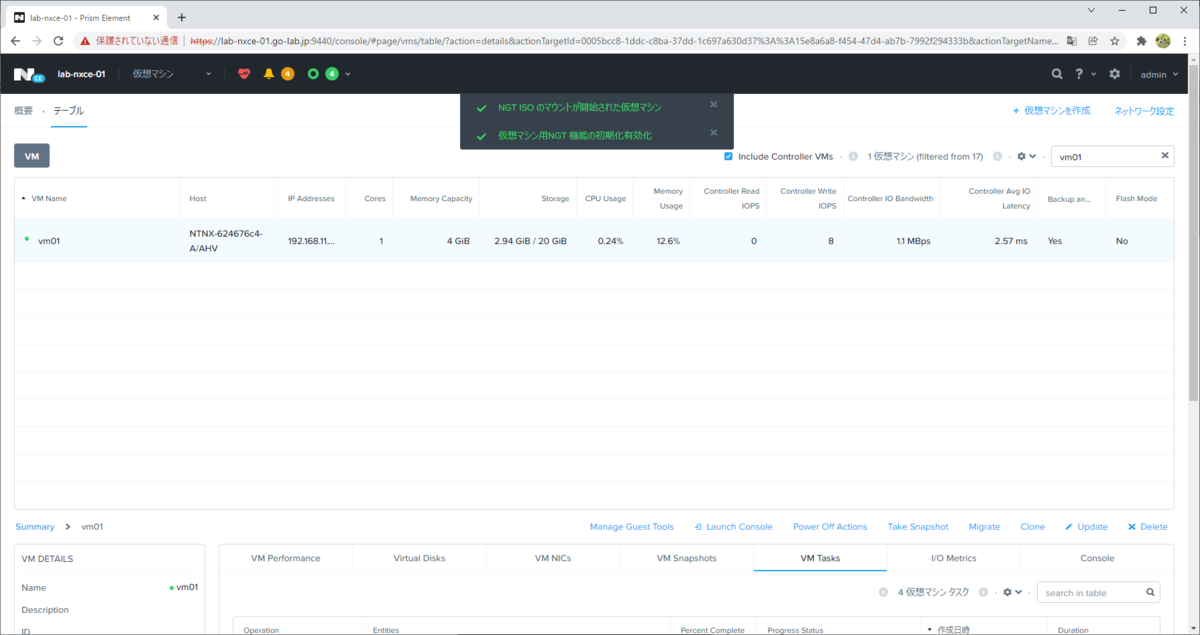This screenshot has width=1200, height=635.
Task: Bookmark this page with the star icon
Action: point(1114,41)
